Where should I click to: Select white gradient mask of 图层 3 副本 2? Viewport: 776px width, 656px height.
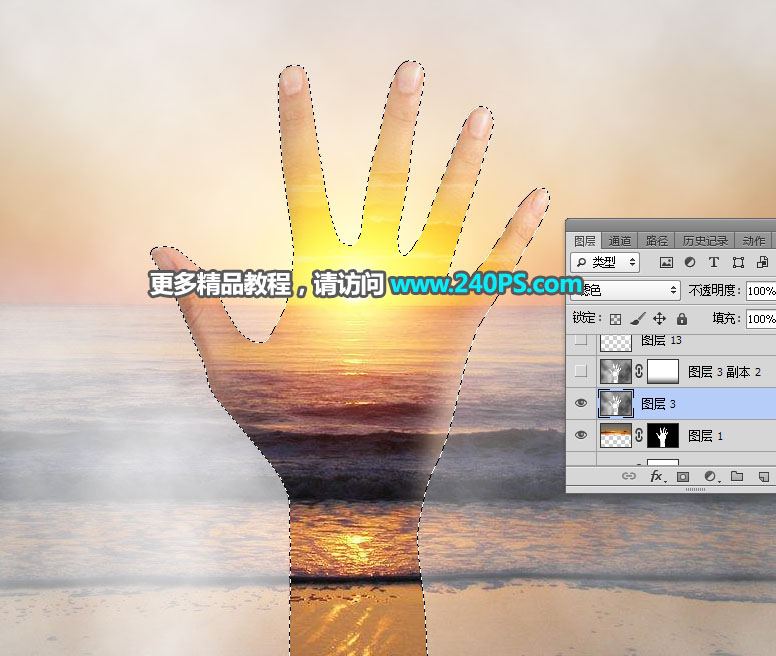[663, 372]
